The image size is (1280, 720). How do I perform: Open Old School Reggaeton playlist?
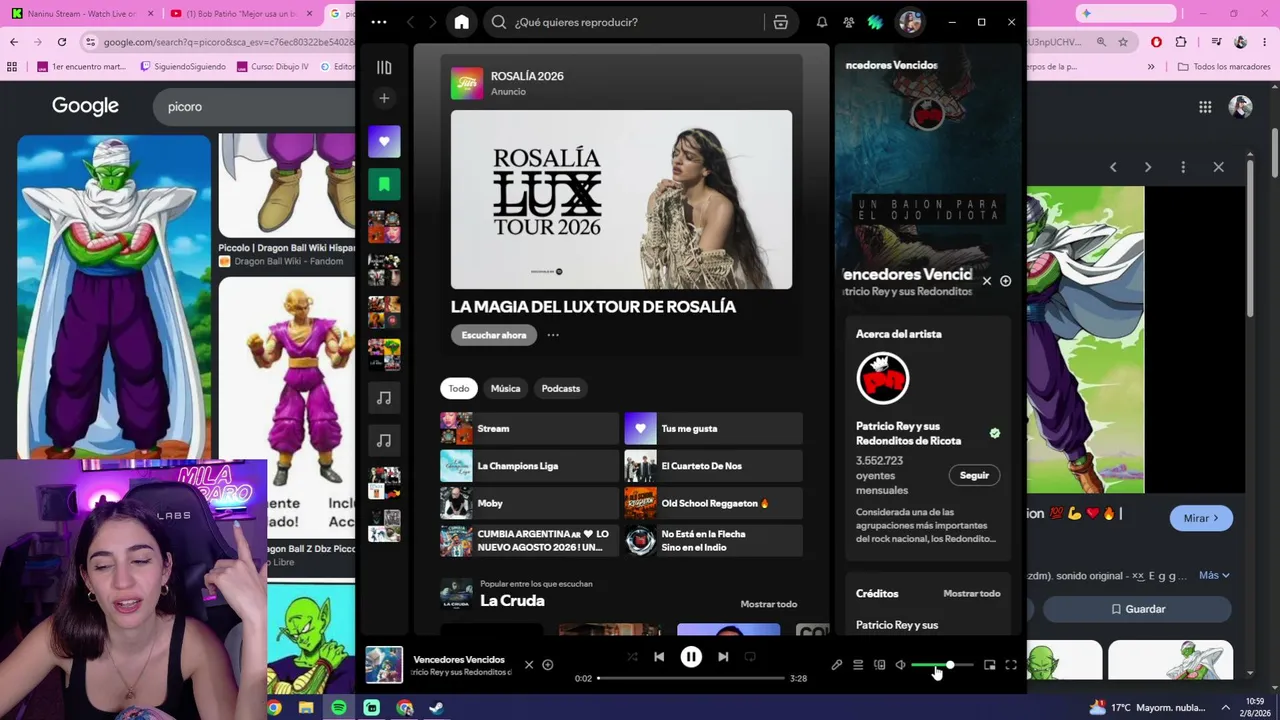[x=714, y=503]
